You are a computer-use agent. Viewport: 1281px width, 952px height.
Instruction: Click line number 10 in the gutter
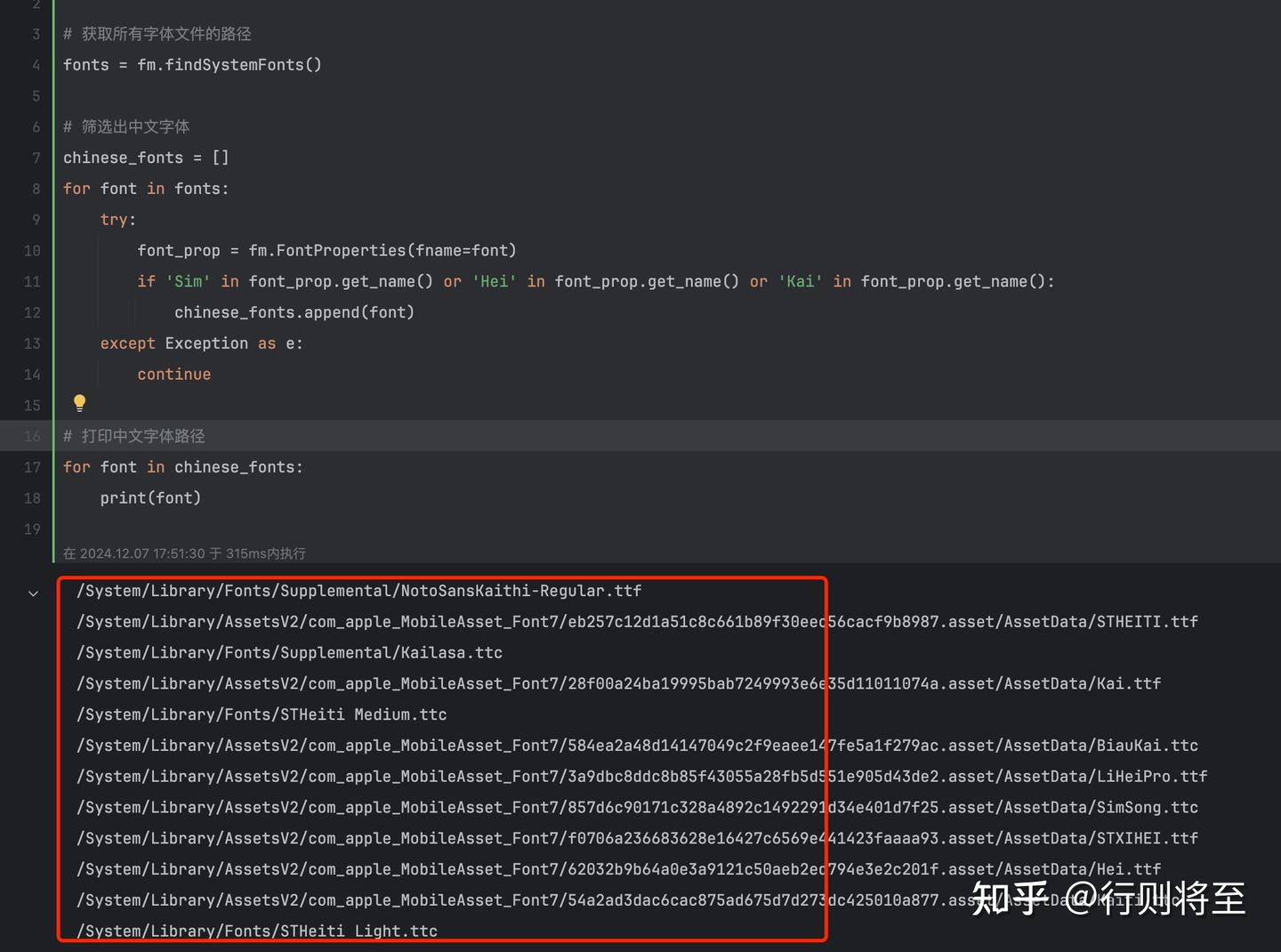pyautogui.click(x=31, y=250)
